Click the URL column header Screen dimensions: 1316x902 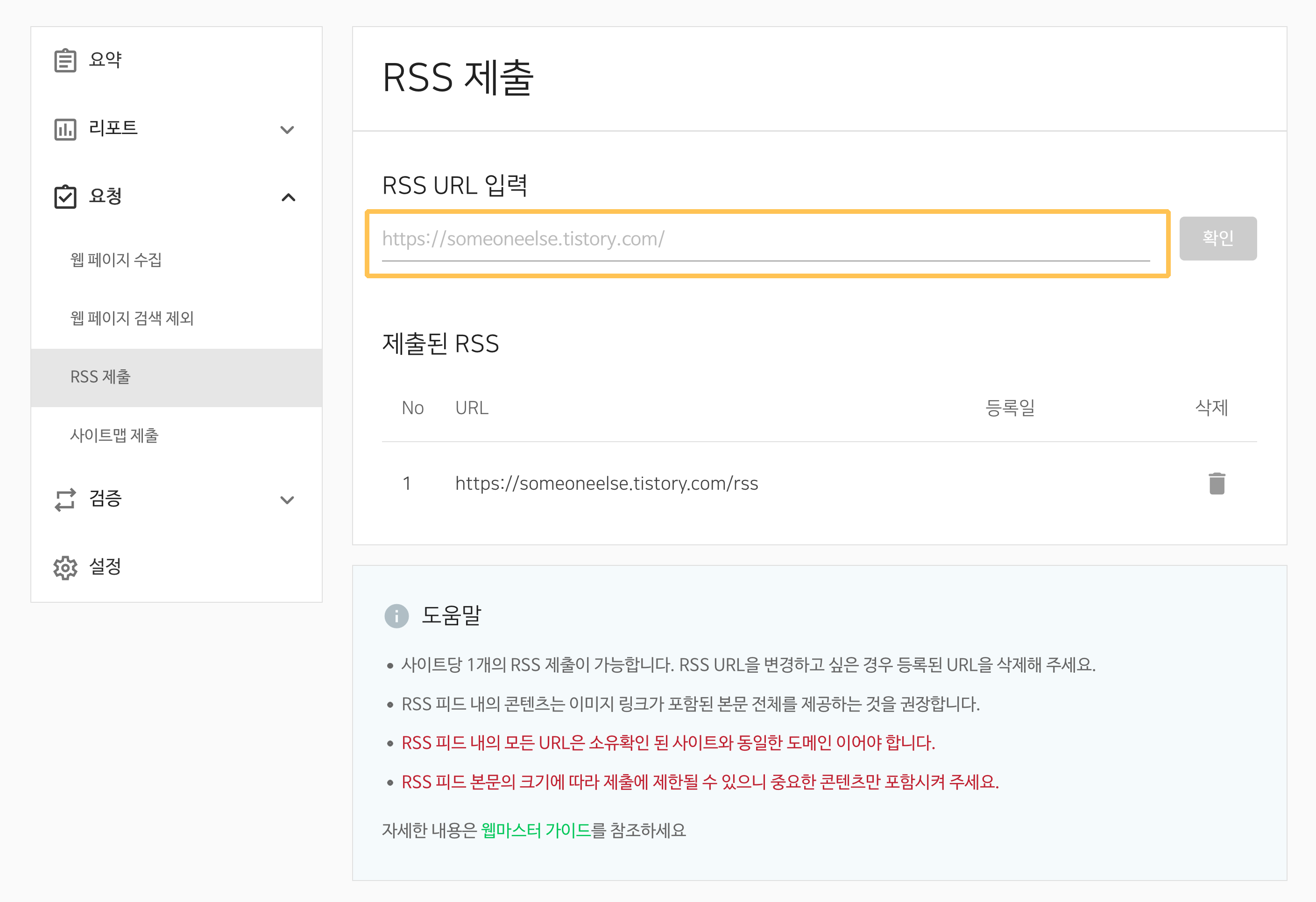point(472,408)
